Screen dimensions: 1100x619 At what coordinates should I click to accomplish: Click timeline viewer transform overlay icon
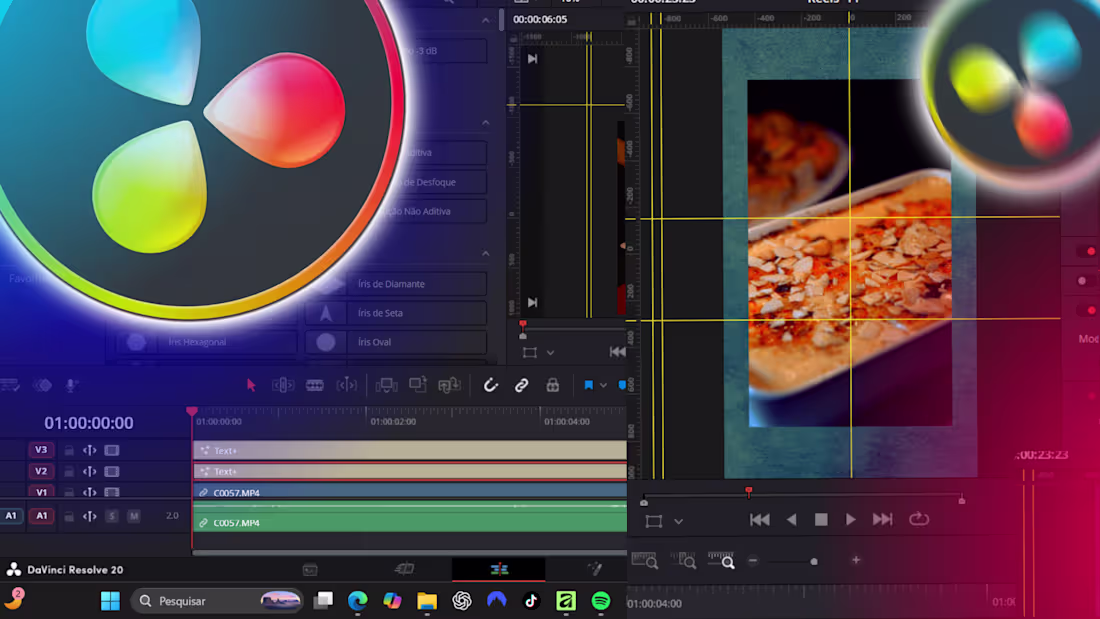654,521
